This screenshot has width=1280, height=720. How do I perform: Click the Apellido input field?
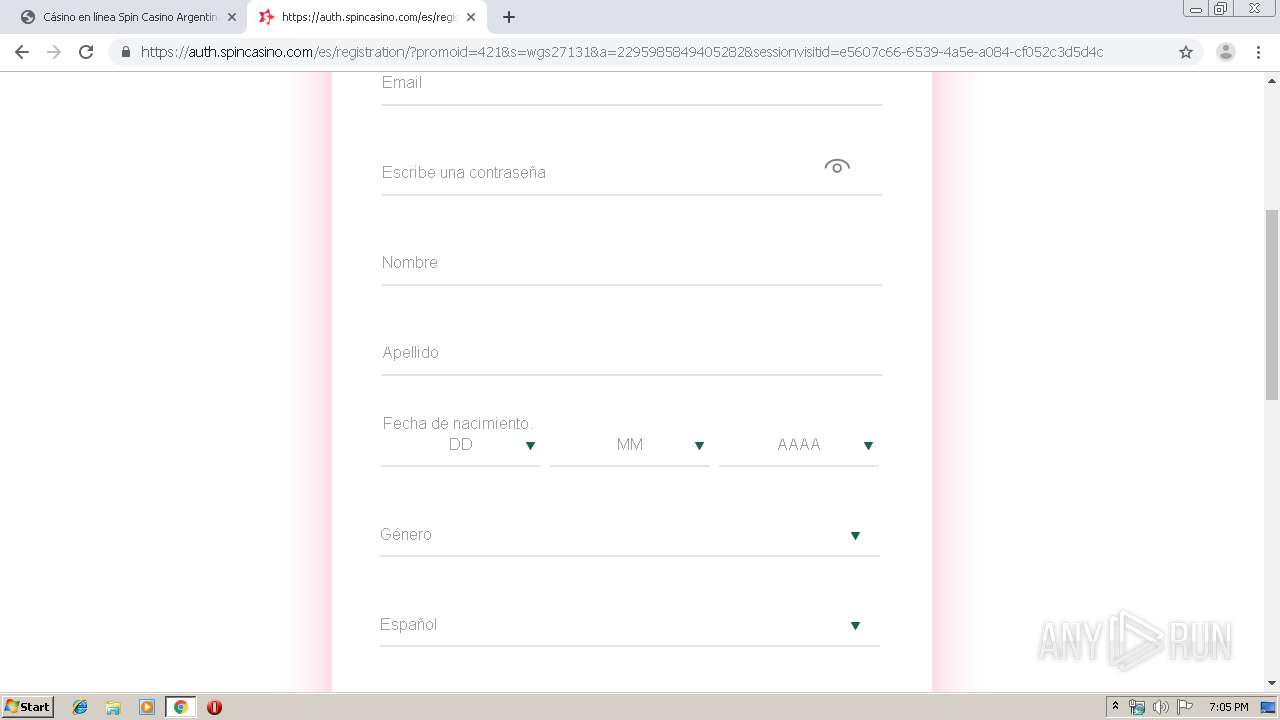tap(631, 353)
